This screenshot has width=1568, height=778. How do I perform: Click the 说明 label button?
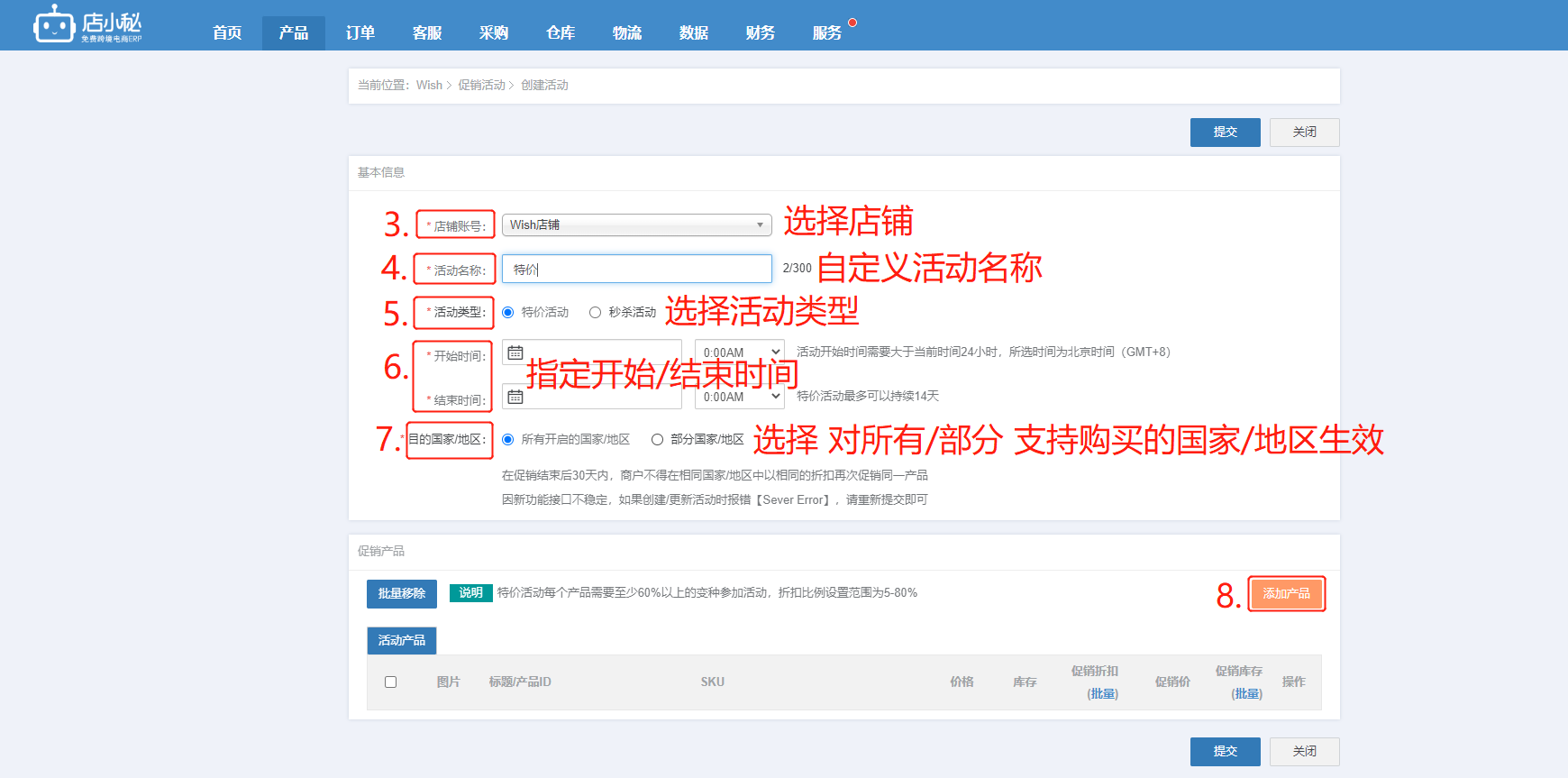pyautogui.click(x=471, y=593)
